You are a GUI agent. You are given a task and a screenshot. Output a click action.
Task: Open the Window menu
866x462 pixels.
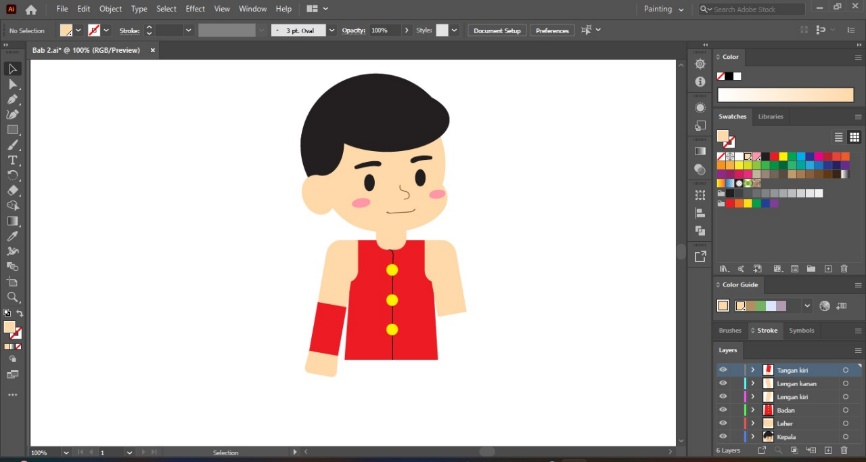[x=252, y=9]
